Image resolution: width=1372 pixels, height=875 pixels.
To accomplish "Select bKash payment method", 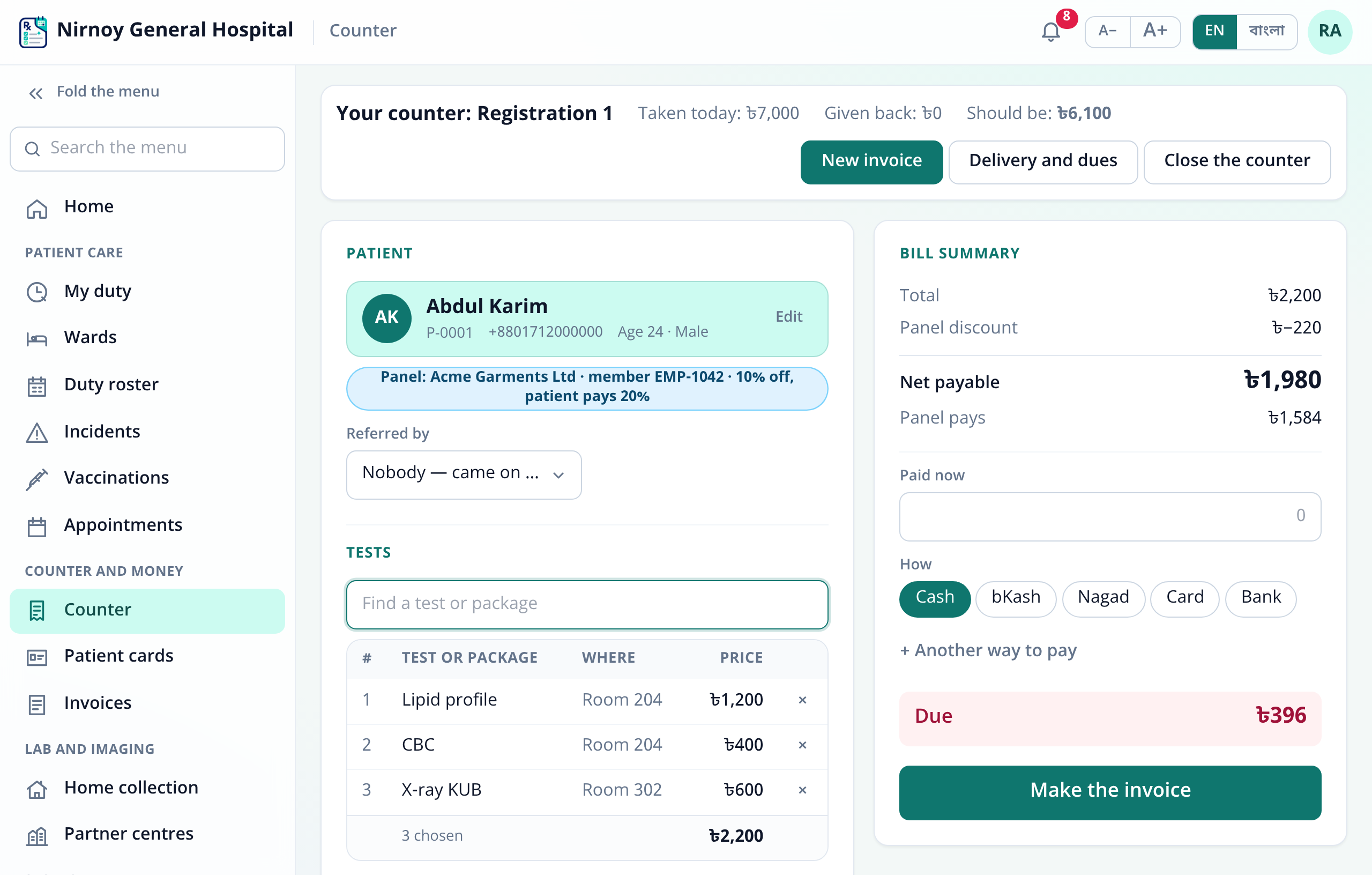I will 1015,598.
